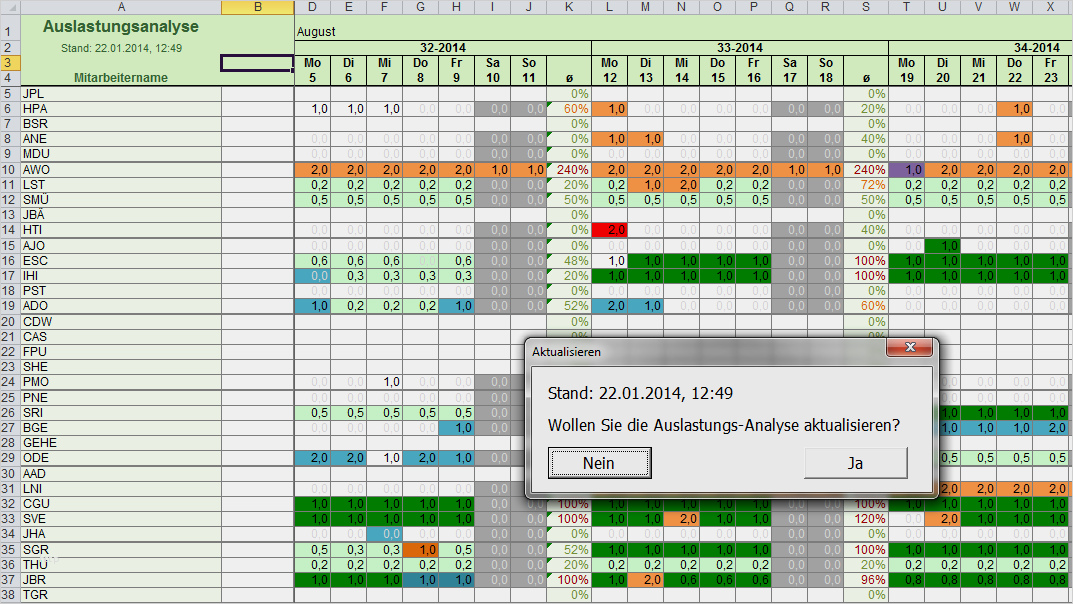Close the Aktualisieren dialog with the X

[910, 348]
